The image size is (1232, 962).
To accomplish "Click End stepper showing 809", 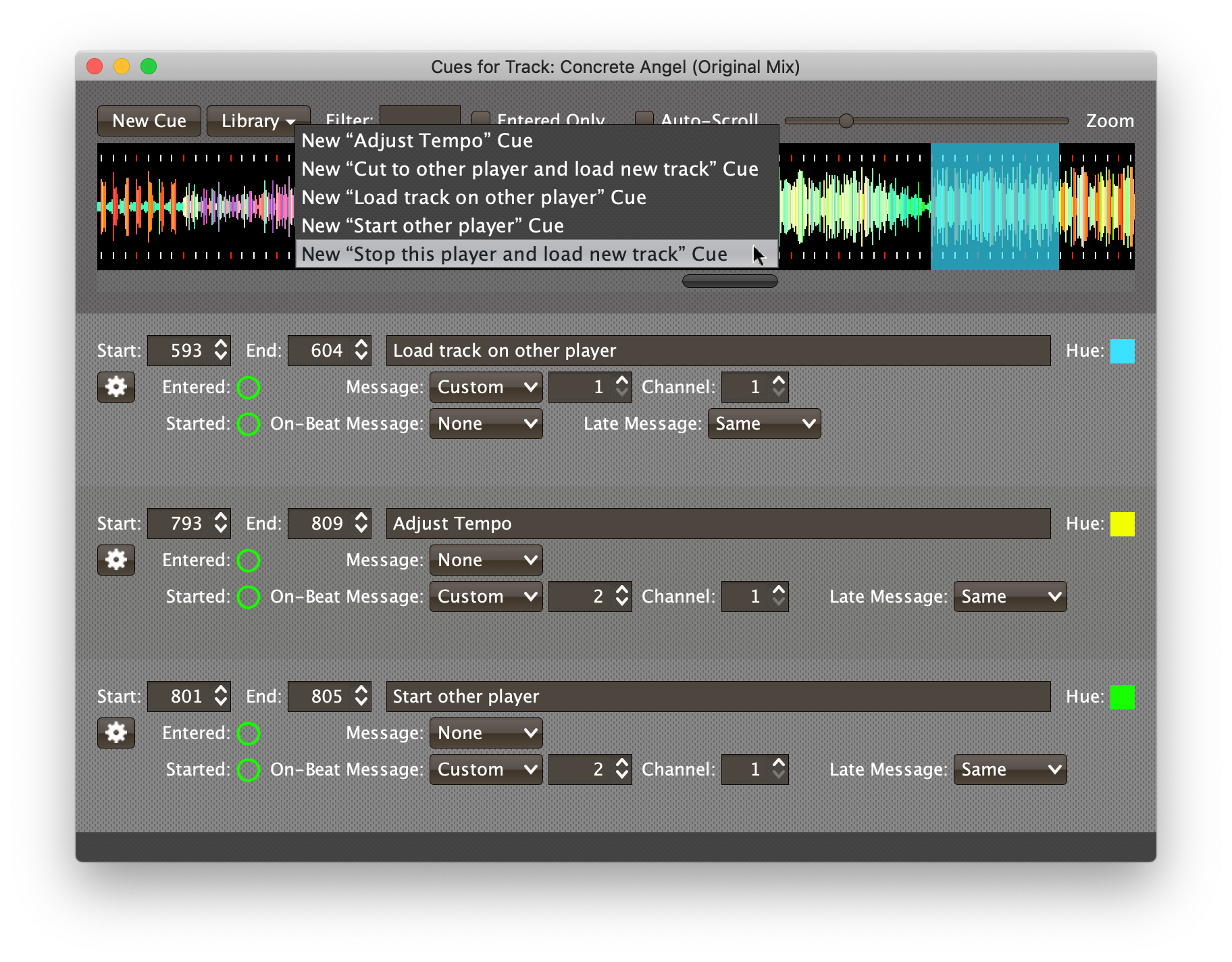I will [x=330, y=524].
